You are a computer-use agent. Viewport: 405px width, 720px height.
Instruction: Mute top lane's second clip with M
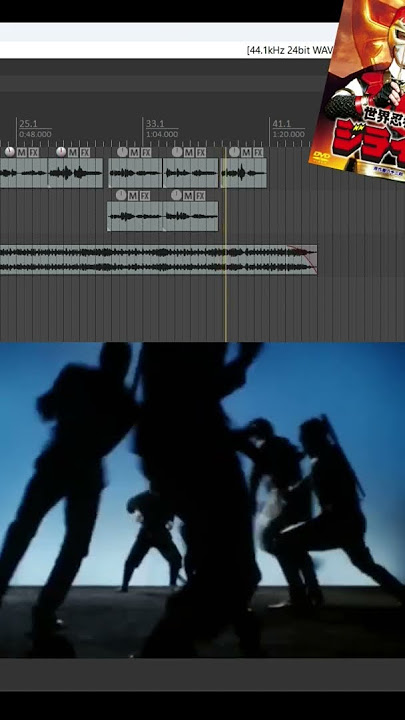coord(73,152)
